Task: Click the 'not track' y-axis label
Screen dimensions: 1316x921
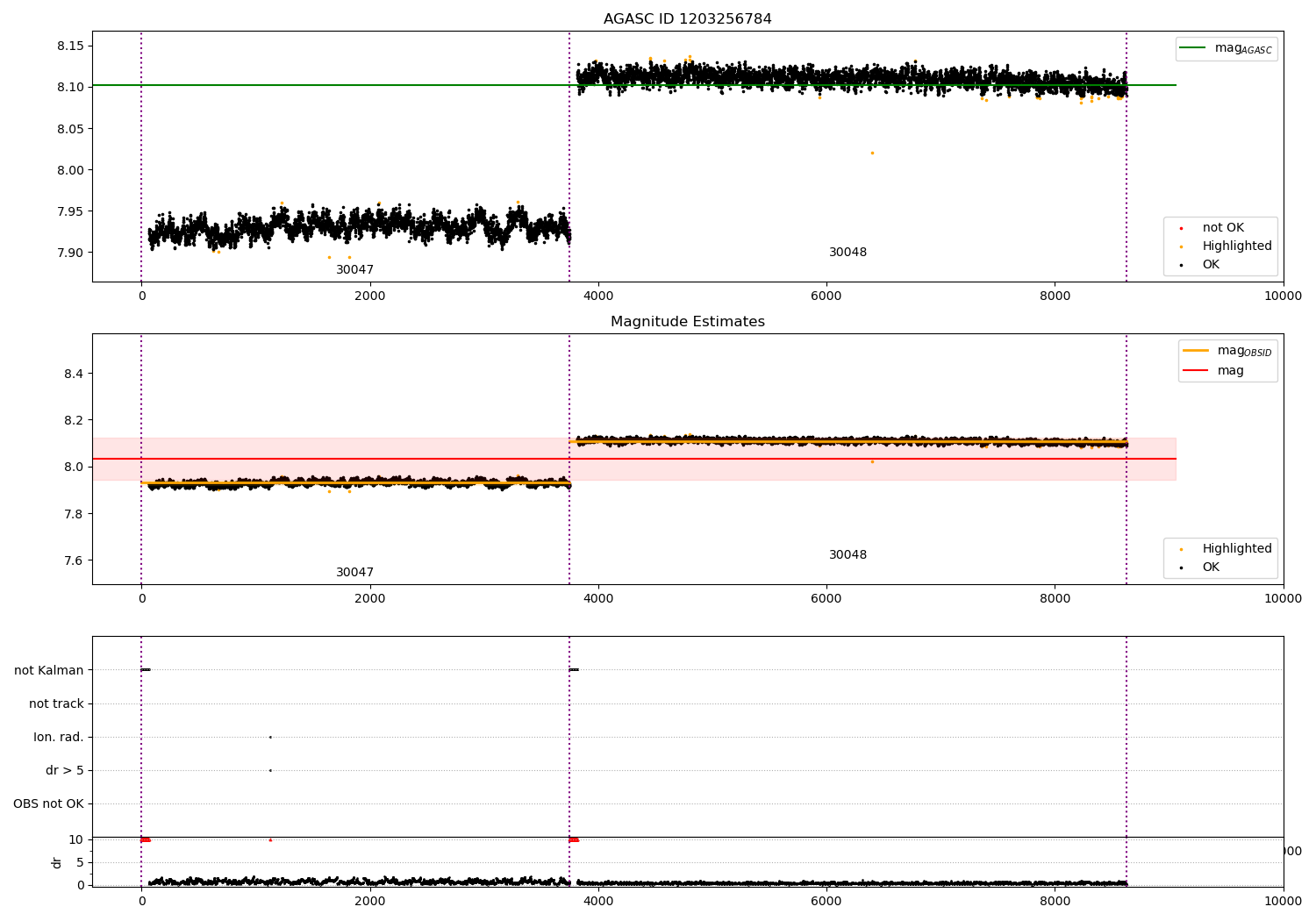Action: 56,703
